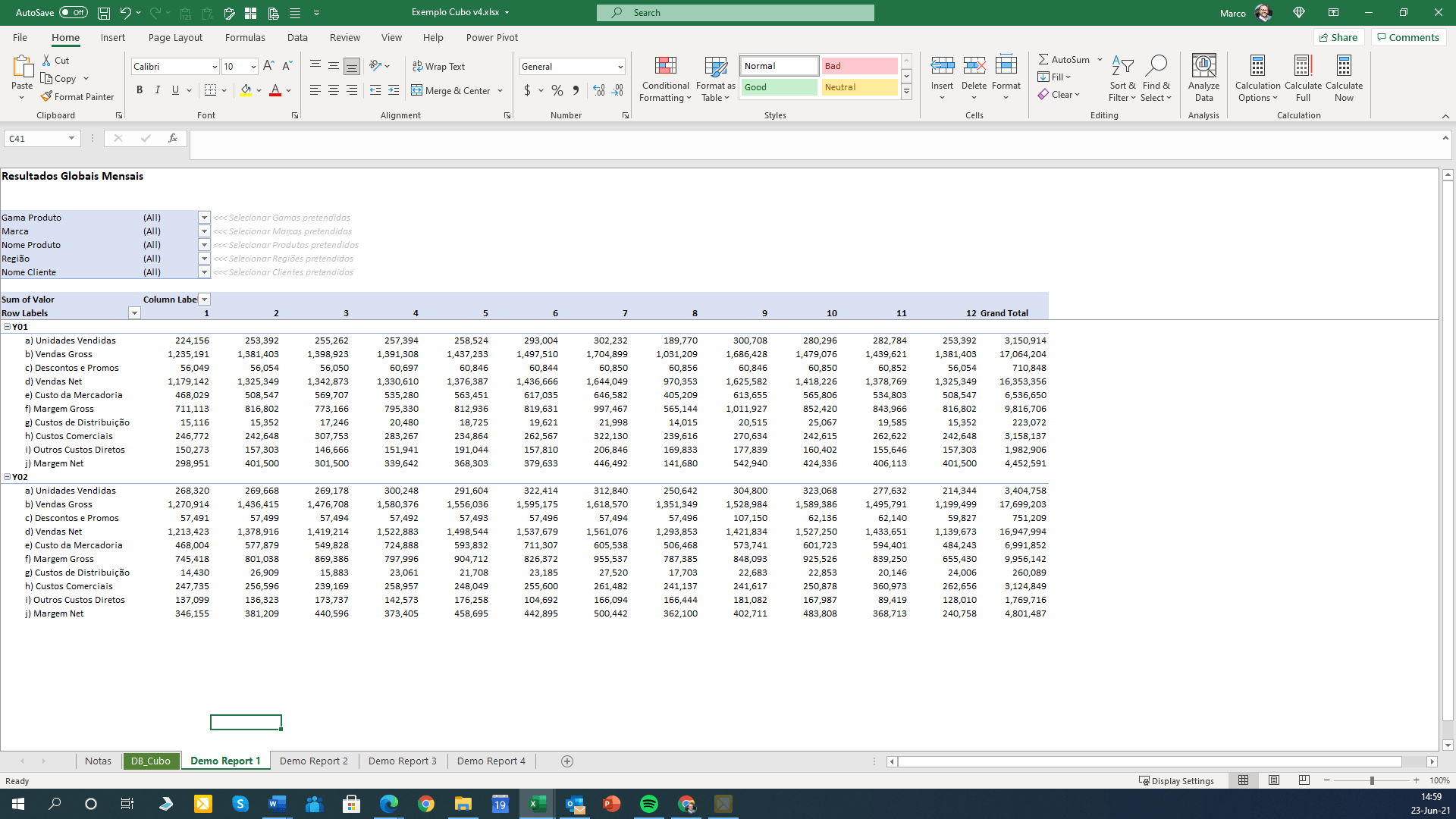Click the Share button
The width and height of the screenshot is (1456, 819).
(x=1338, y=37)
